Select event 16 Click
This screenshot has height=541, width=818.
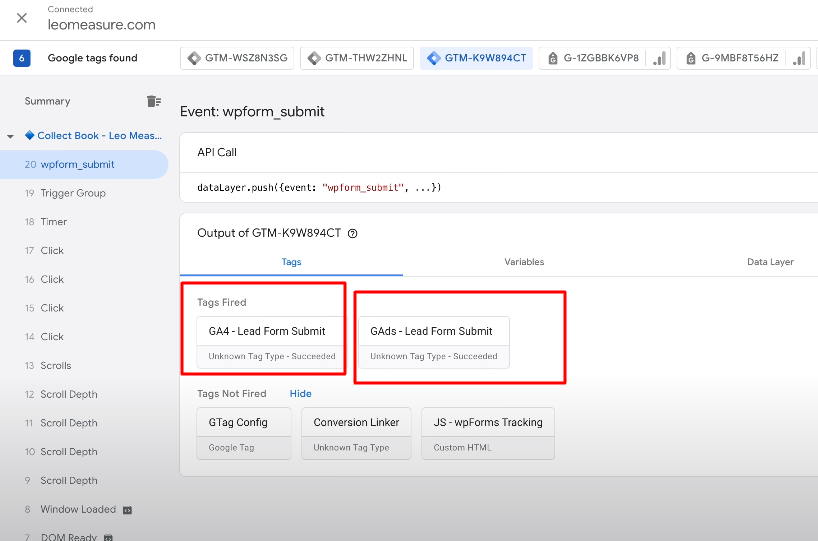click(x=83, y=279)
